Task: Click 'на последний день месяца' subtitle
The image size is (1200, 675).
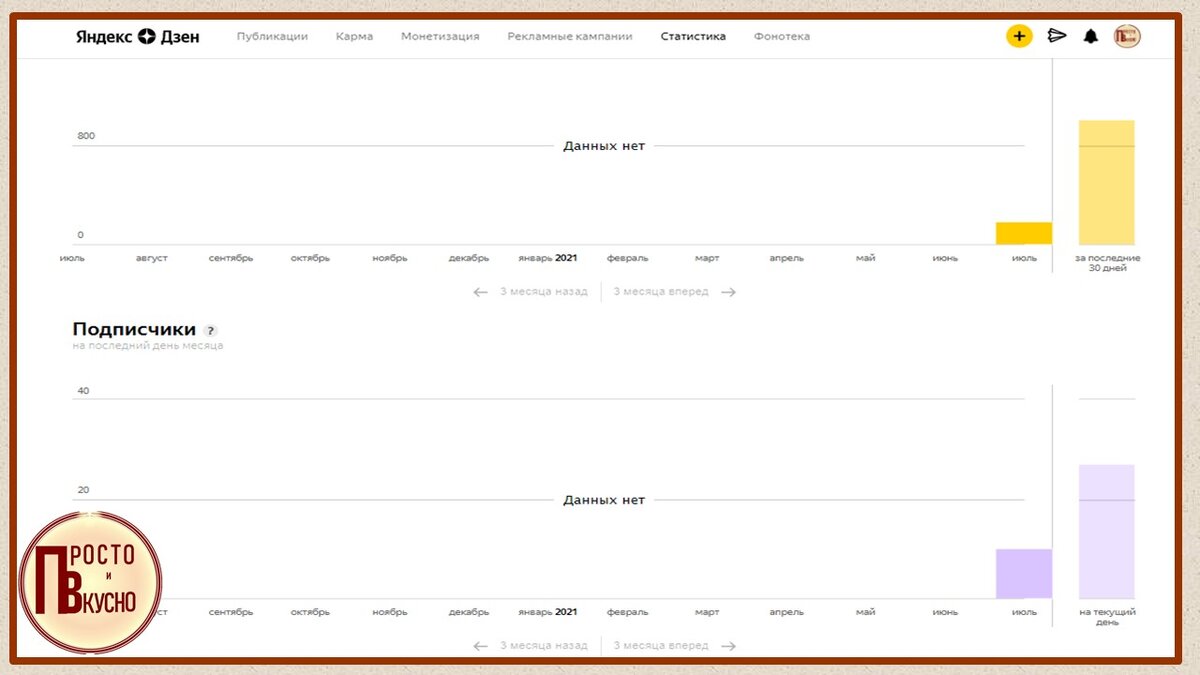Action: (148, 346)
